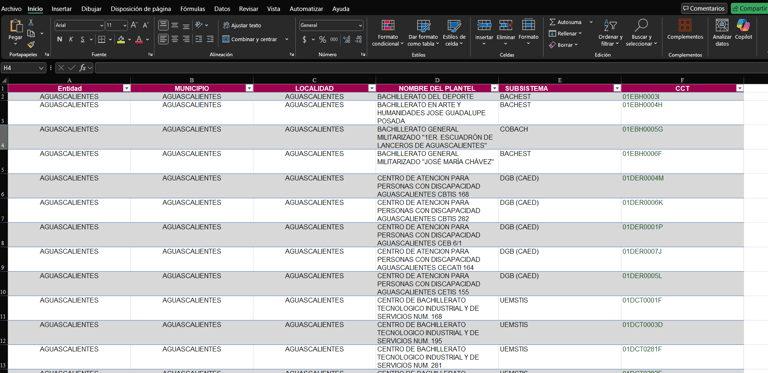Switch to the Insertar tab

pos(62,9)
